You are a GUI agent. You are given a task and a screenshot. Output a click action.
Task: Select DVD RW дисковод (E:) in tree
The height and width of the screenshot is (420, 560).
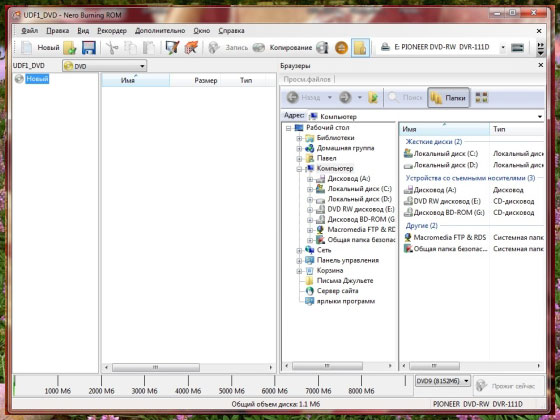click(x=361, y=209)
